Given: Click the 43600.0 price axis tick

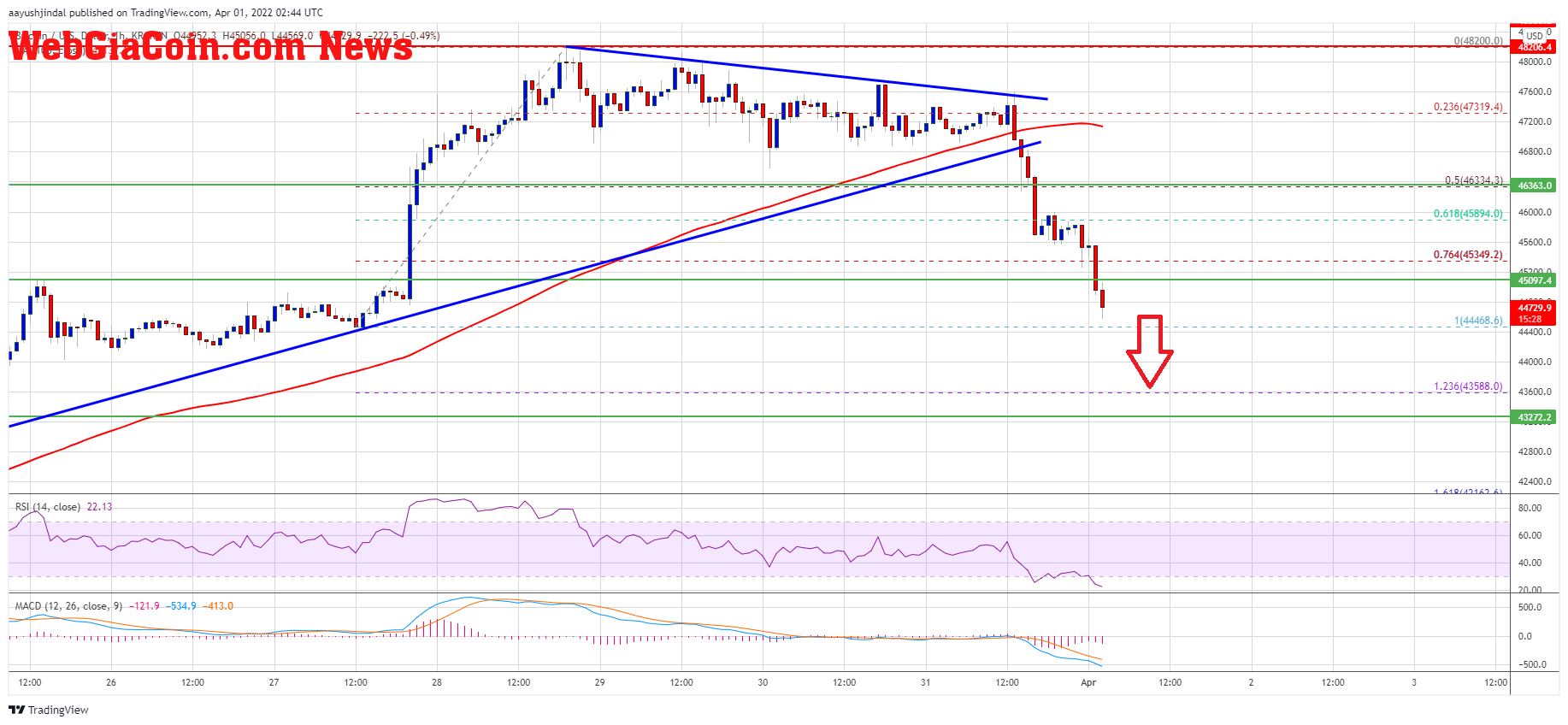Looking at the screenshot, I should pyautogui.click(x=1535, y=392).
